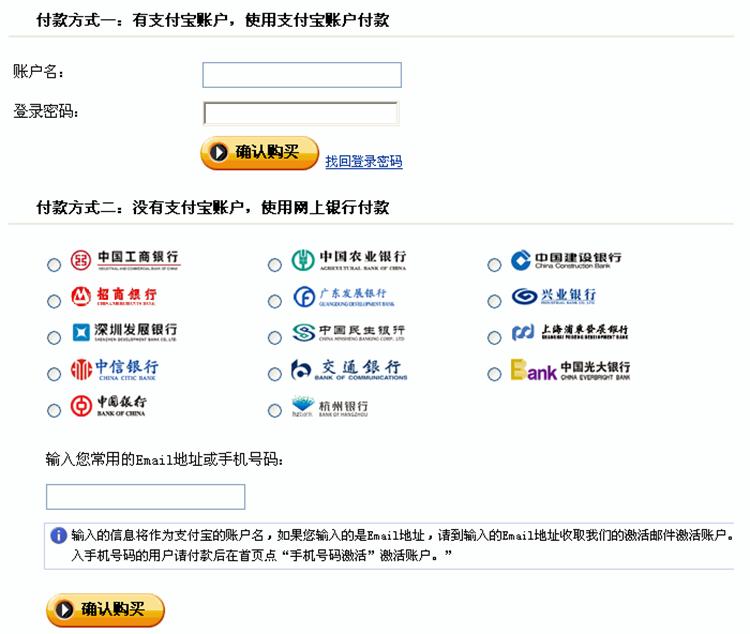Viewport: 750px width, 634px height.
Task: Open the 找回登录密码 link
Action: 363,161
